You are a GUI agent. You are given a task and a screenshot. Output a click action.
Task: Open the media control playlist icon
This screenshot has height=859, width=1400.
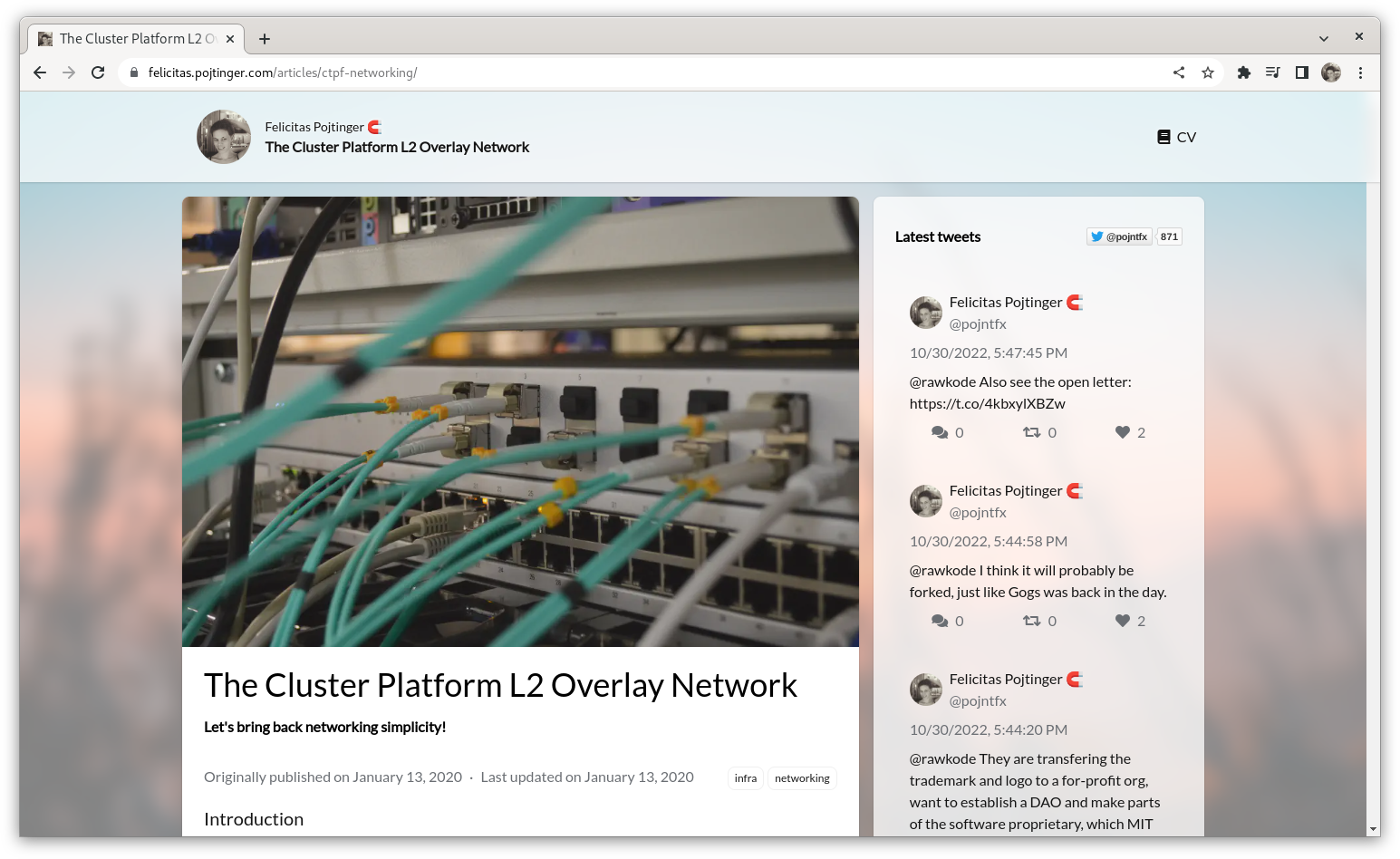(1273, 72)
